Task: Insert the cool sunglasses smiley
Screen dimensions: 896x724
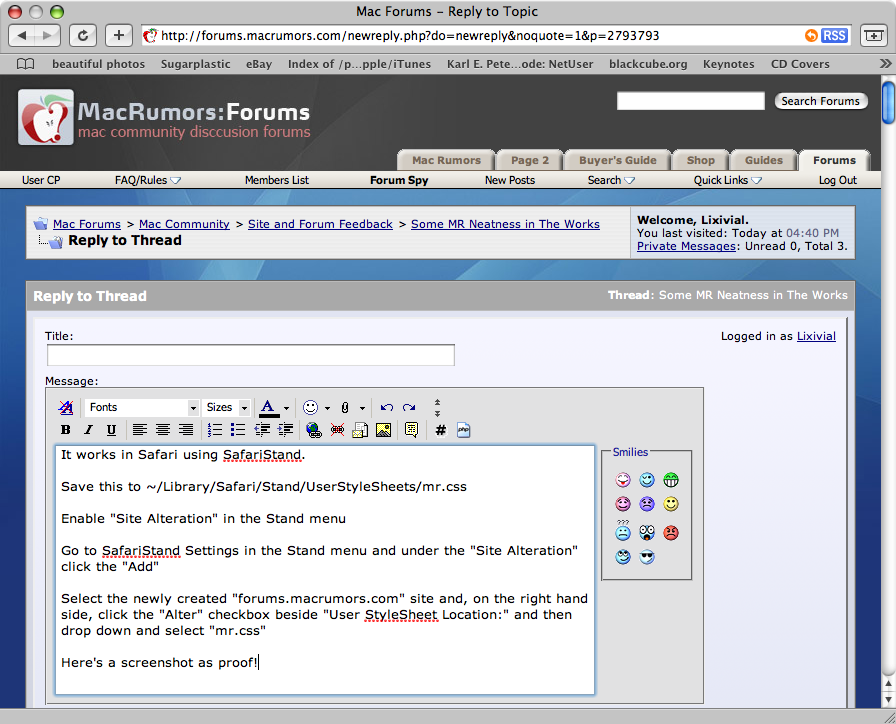Action: (647, 557)
